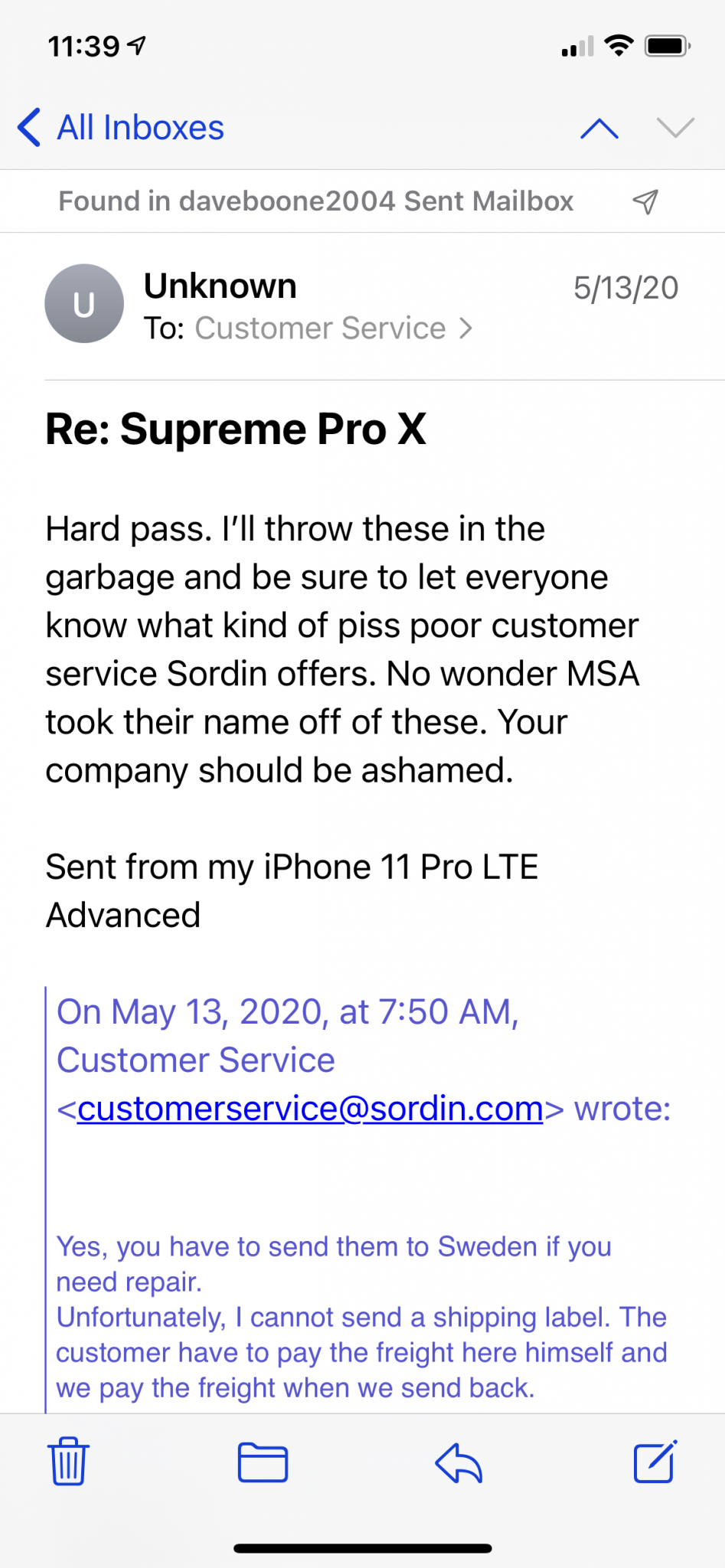Tap the quoted reply text from Sweden

tap(361, 1317)
